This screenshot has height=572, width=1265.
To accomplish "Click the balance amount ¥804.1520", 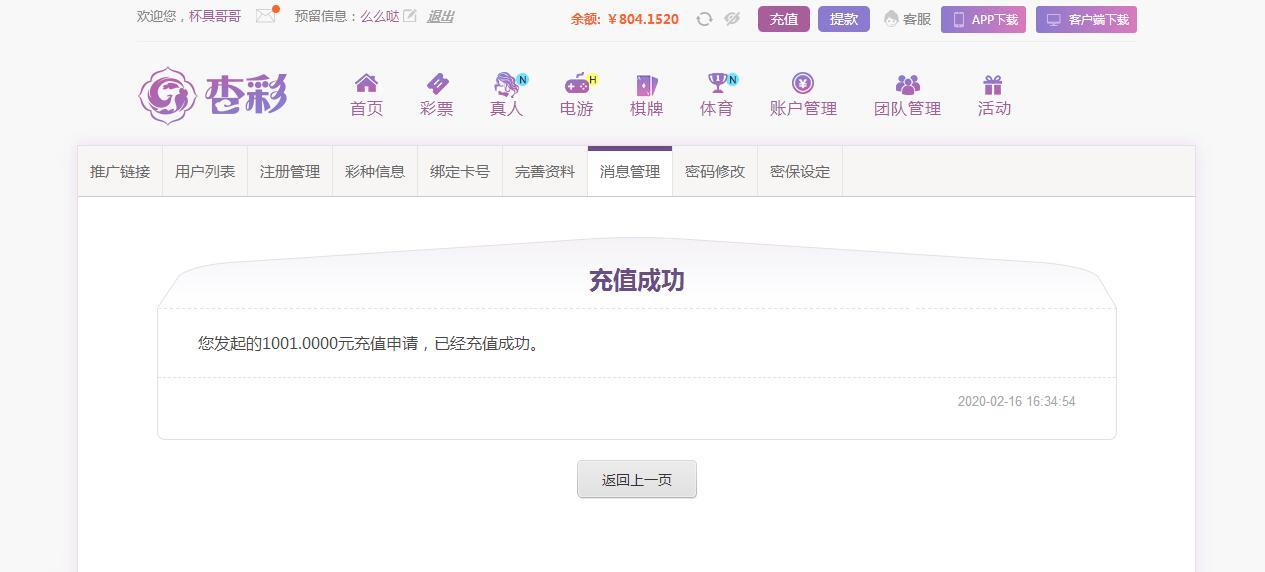I will [x=643, y=19].
